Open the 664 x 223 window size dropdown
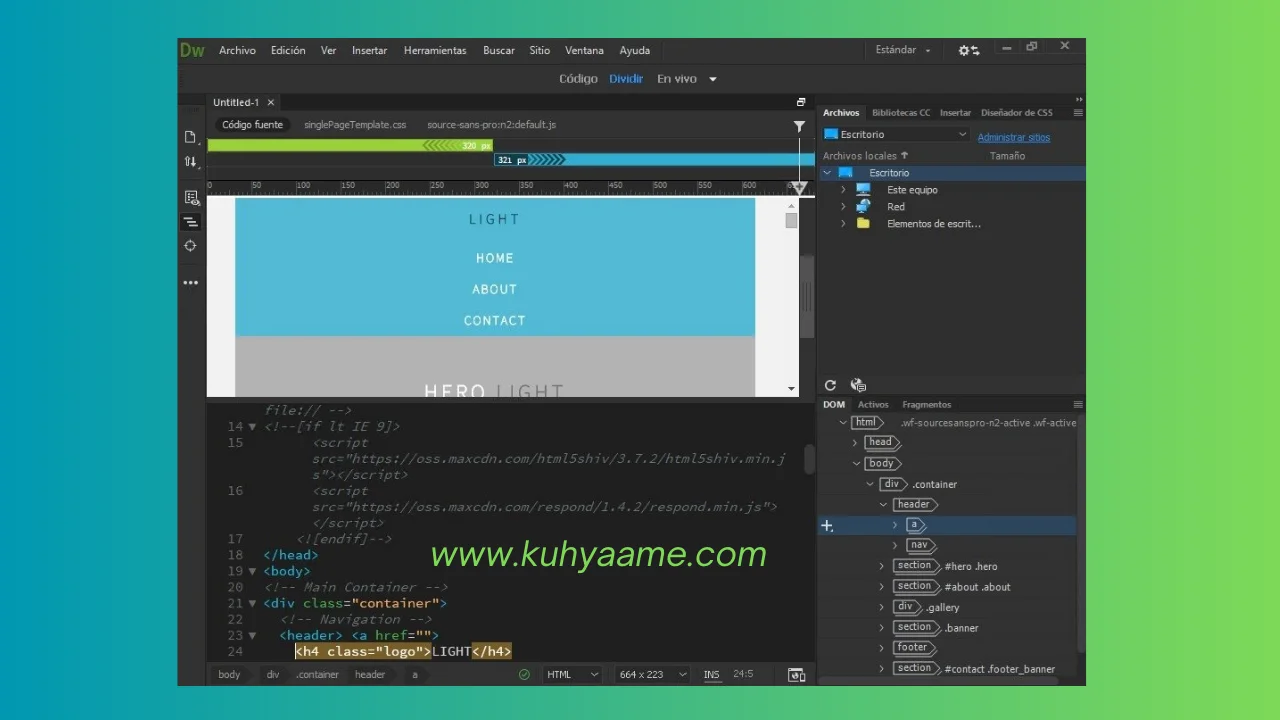 click(x=653, y=675)
